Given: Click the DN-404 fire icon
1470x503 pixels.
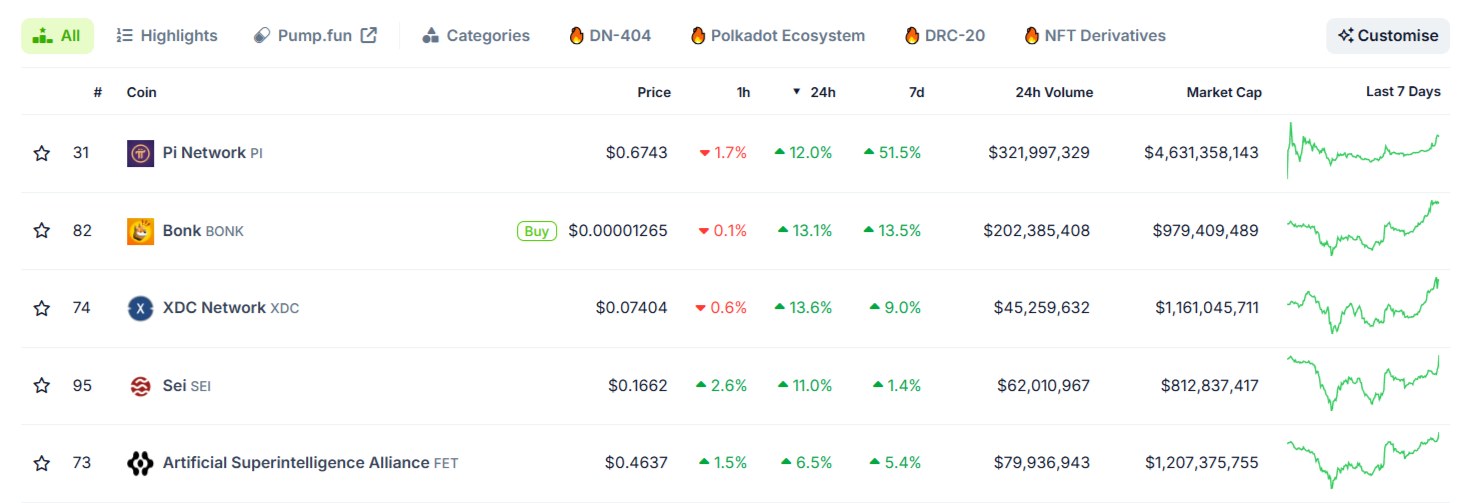Looking at the screenshot, I should (576, 36).
